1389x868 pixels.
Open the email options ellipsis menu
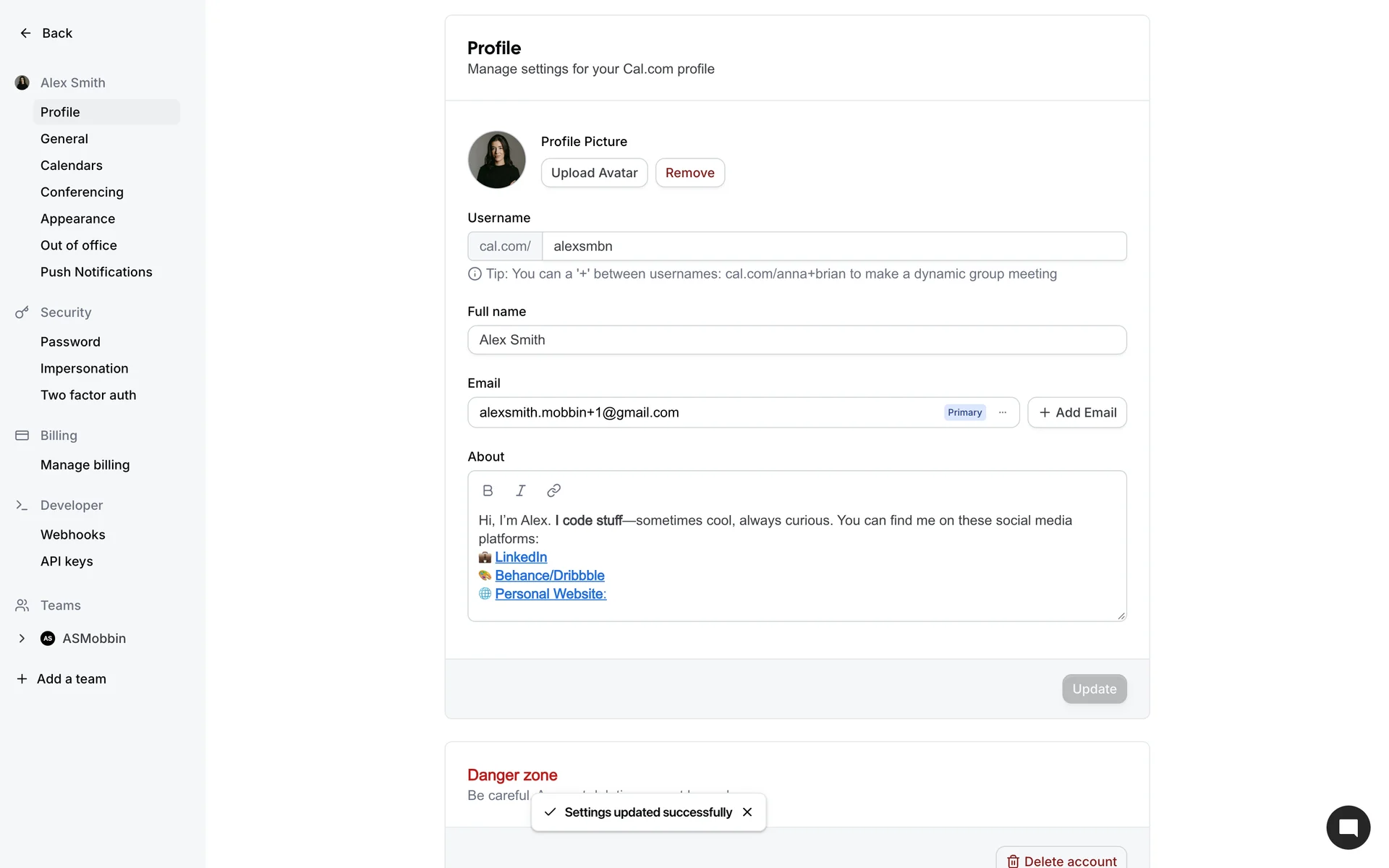click(x=1003, y=412)
